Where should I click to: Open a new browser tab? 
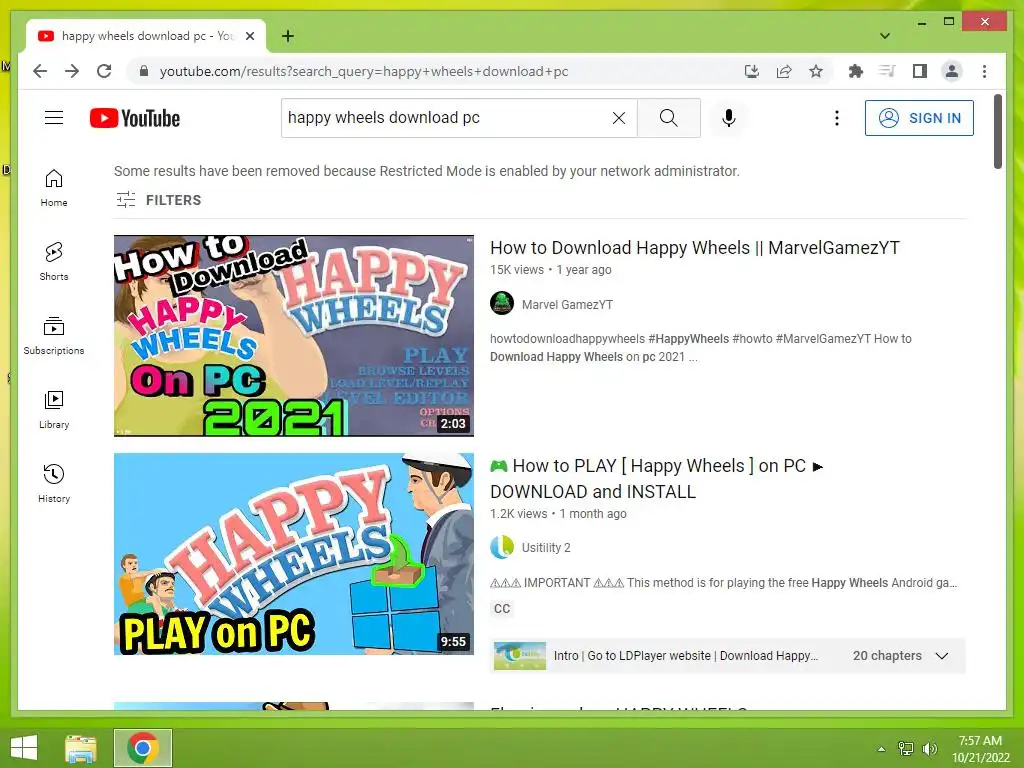pyautogui.click(x=287, y=36)
